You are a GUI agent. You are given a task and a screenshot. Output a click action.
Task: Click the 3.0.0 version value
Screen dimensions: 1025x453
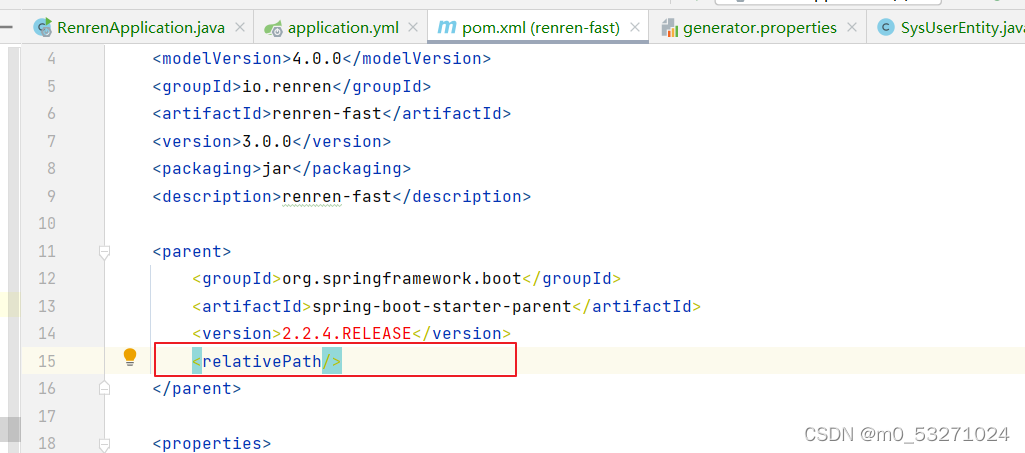tap(267, 141)
